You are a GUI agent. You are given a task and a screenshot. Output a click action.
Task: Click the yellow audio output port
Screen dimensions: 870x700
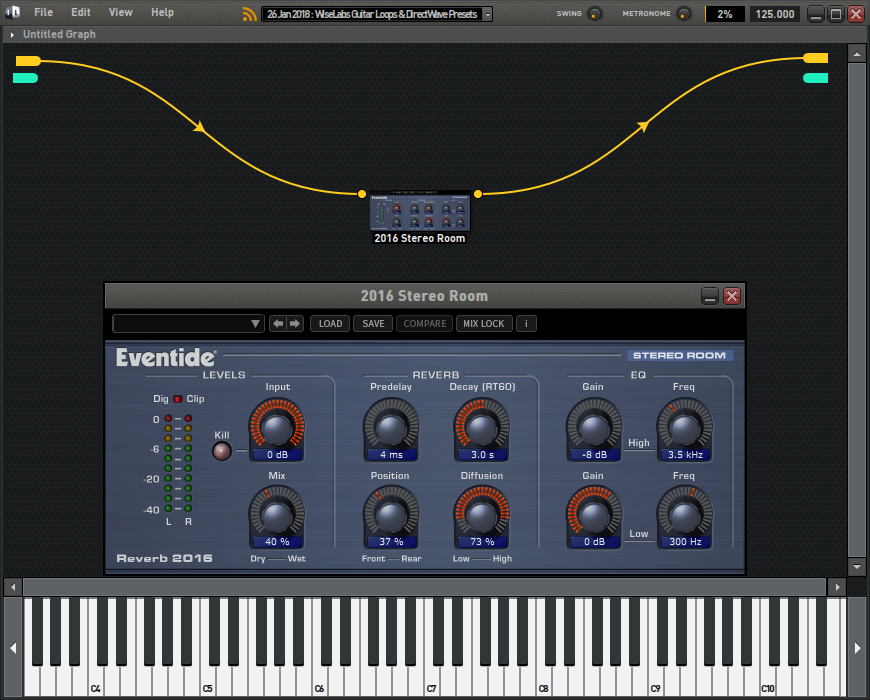816,58
